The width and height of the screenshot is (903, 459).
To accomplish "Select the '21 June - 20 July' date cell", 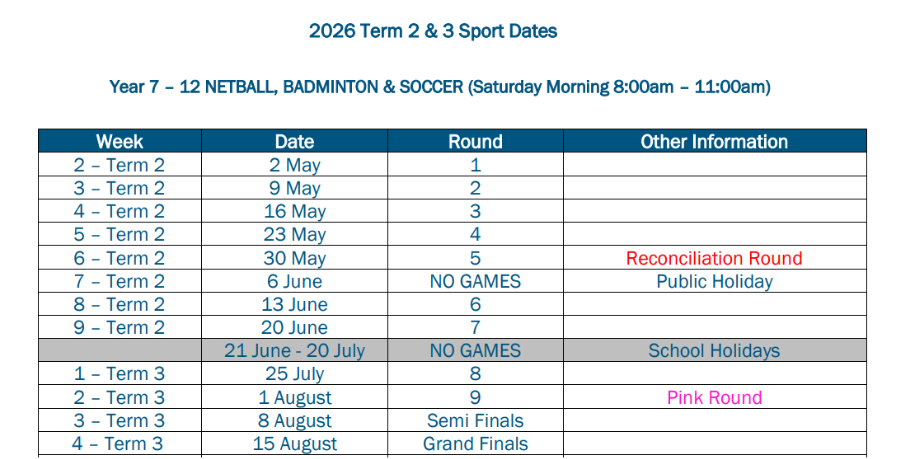I will [294, 350].
